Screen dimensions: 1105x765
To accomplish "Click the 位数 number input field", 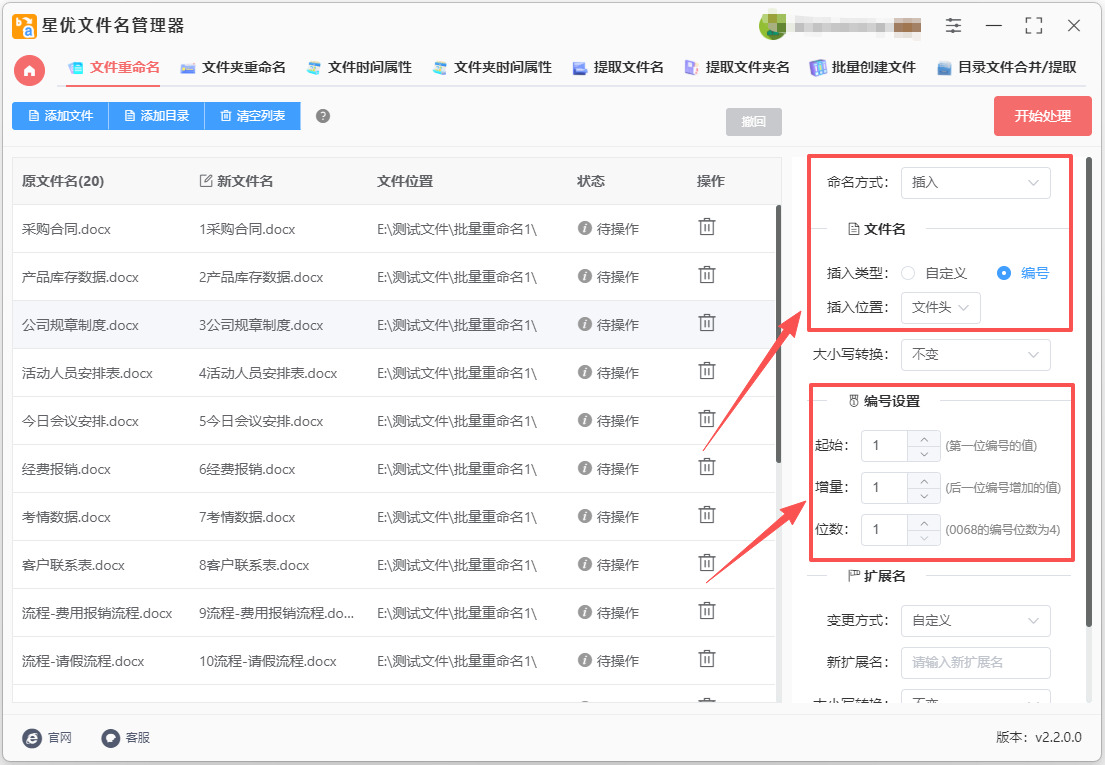I will pos(884,530).
